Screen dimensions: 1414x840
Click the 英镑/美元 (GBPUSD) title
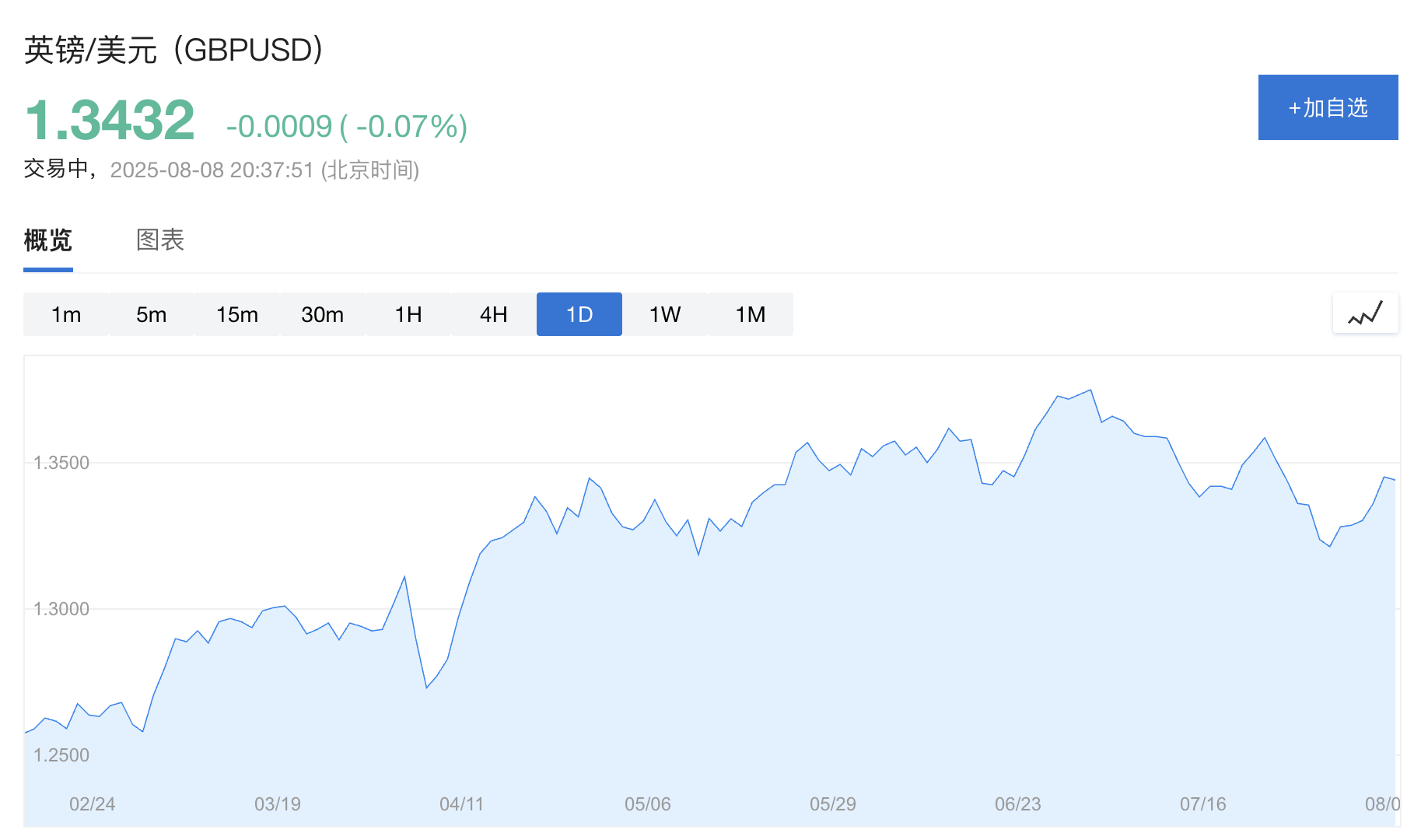(173, 51)
